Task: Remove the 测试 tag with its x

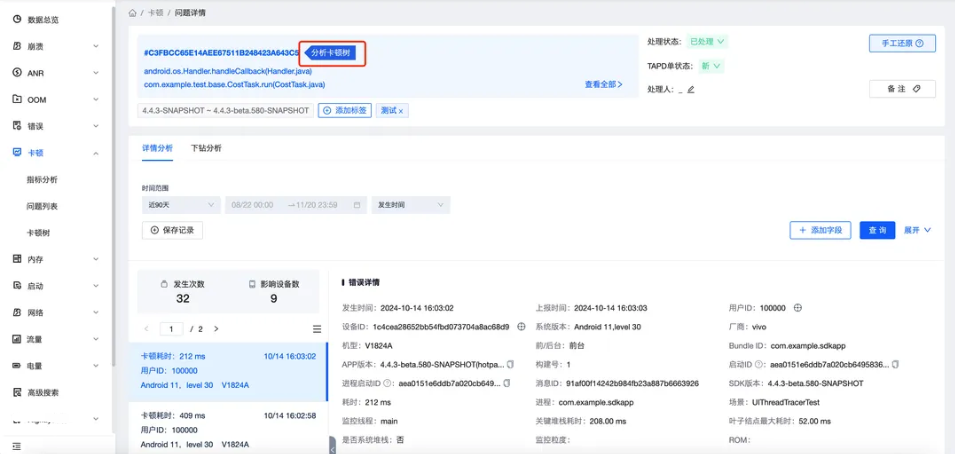Action: [x=402, y=111]
